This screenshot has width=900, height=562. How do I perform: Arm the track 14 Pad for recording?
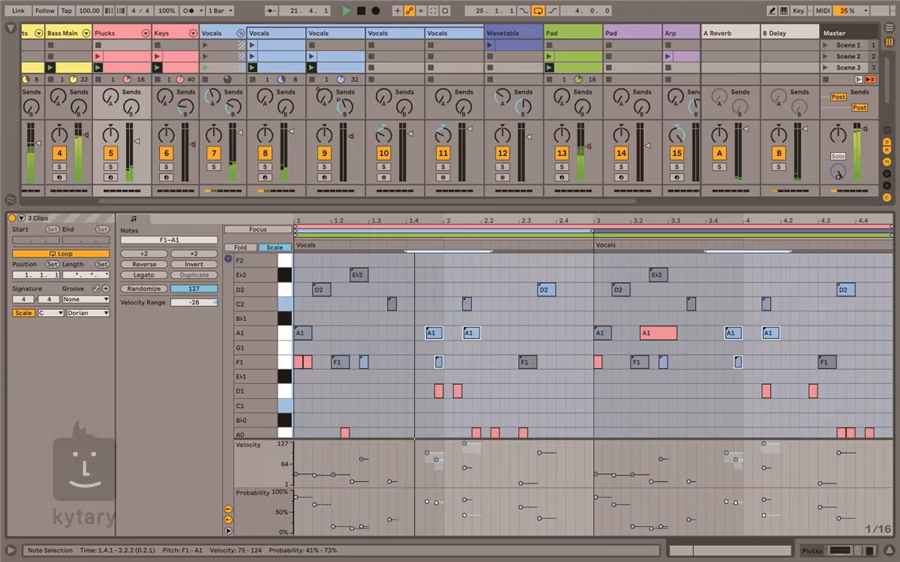tap(621, 177)
